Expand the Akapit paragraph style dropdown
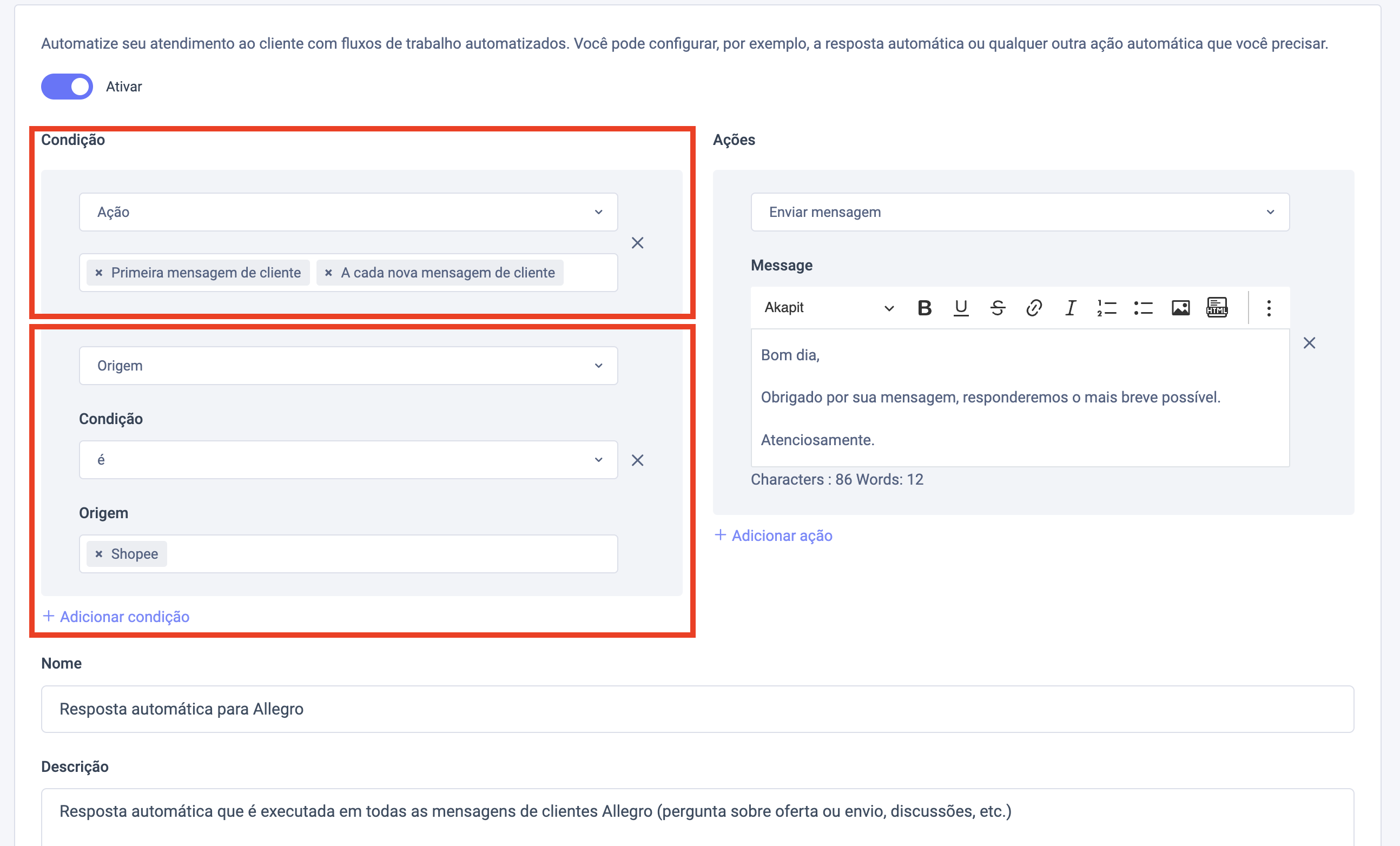 pyautogui.click(x=828, y=307)
